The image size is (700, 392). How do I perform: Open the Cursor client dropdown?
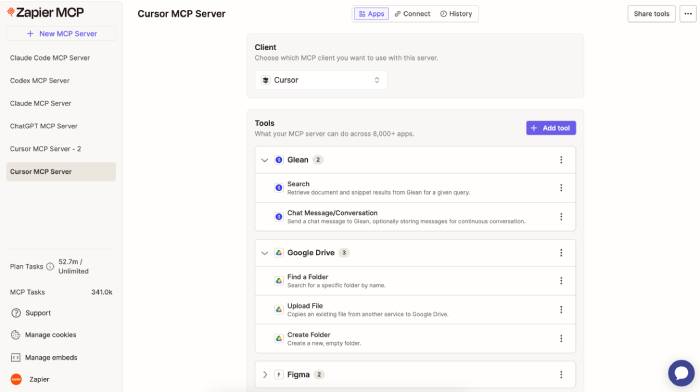[321, 80]
